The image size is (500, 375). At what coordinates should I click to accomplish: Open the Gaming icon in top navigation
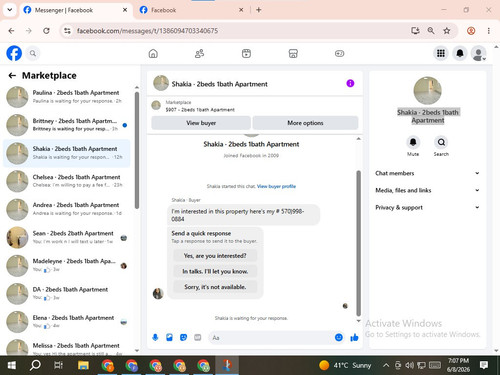(339, 53)
